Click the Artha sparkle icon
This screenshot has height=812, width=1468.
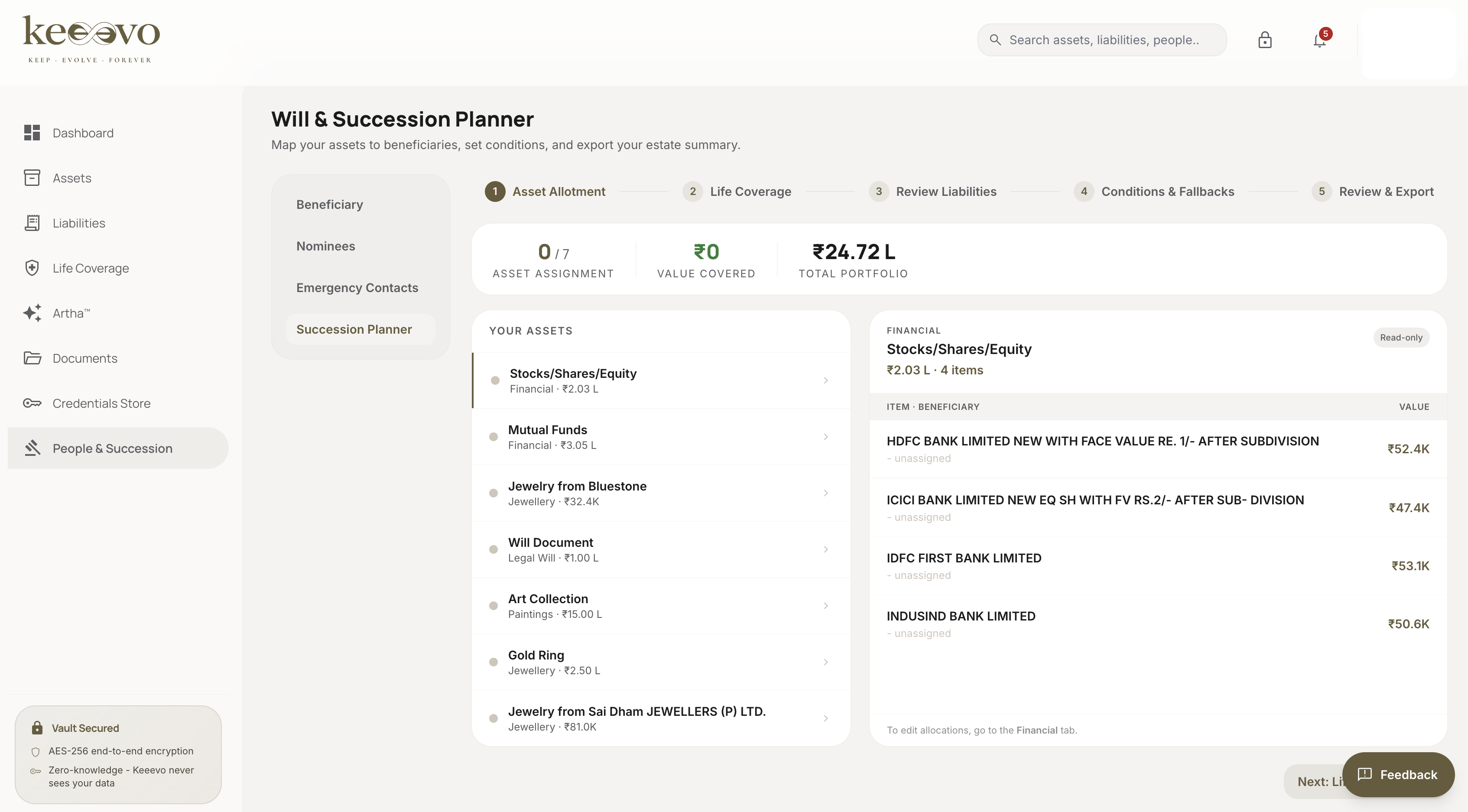click(x=32, y=313)
